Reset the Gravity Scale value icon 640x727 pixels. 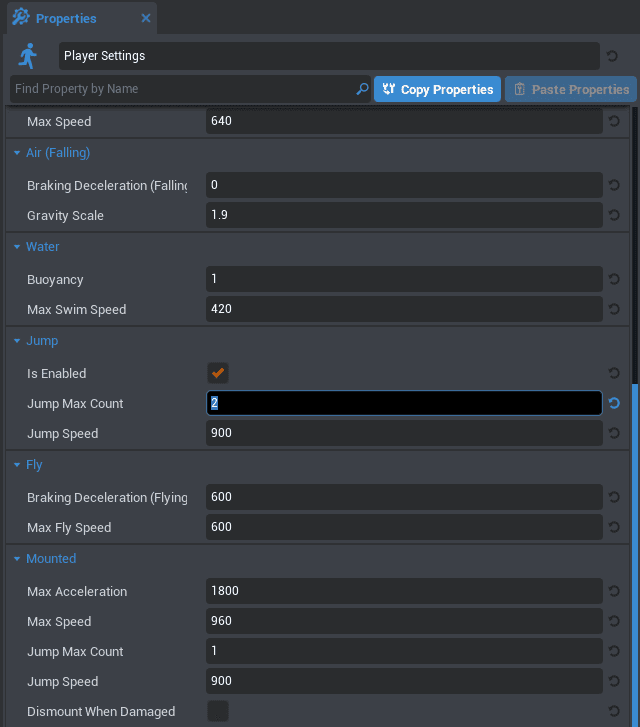pyautogui.click(x=613, y=216)
